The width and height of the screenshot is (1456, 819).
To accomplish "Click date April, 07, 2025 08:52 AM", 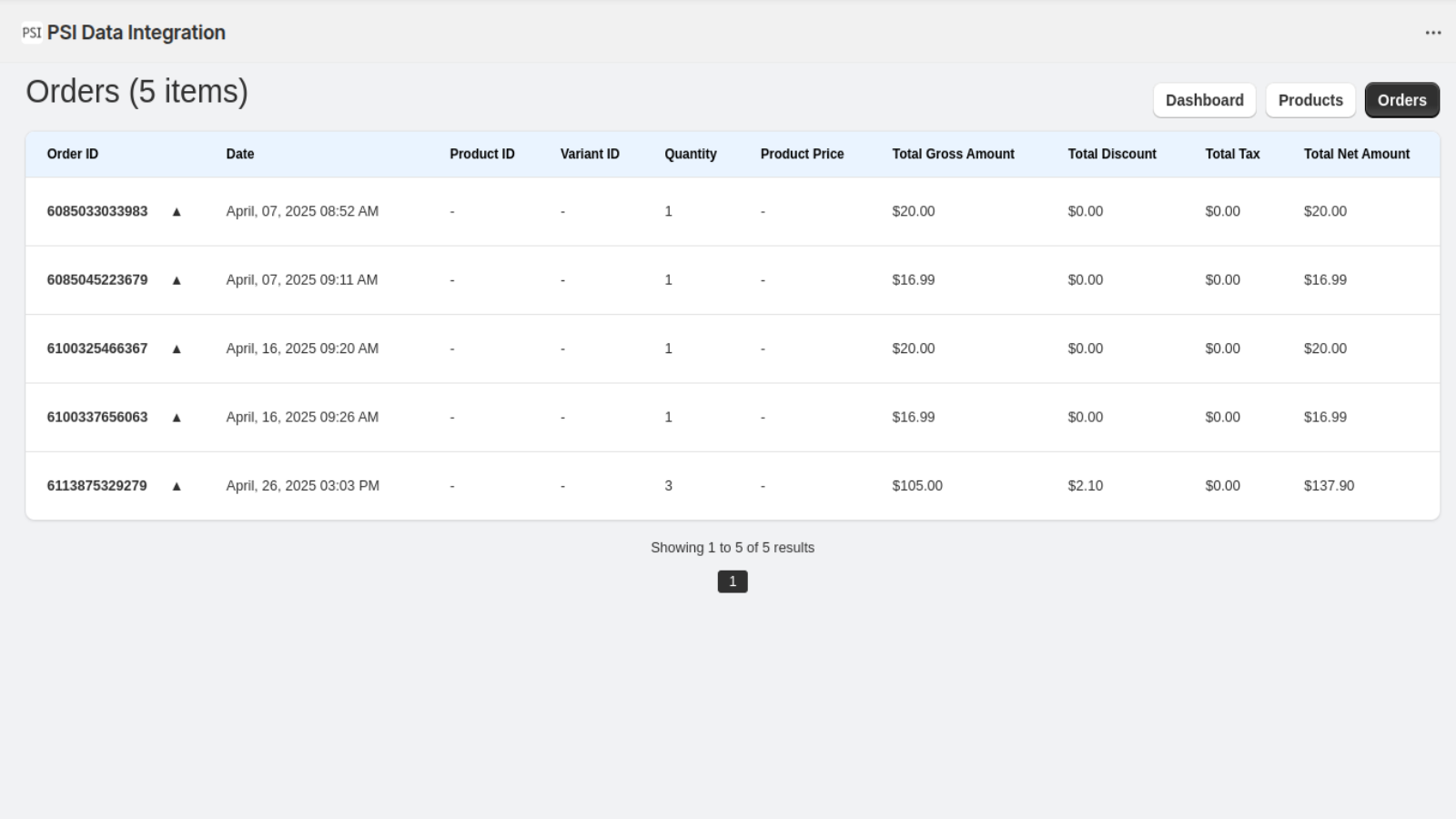I will click(302, 211).
